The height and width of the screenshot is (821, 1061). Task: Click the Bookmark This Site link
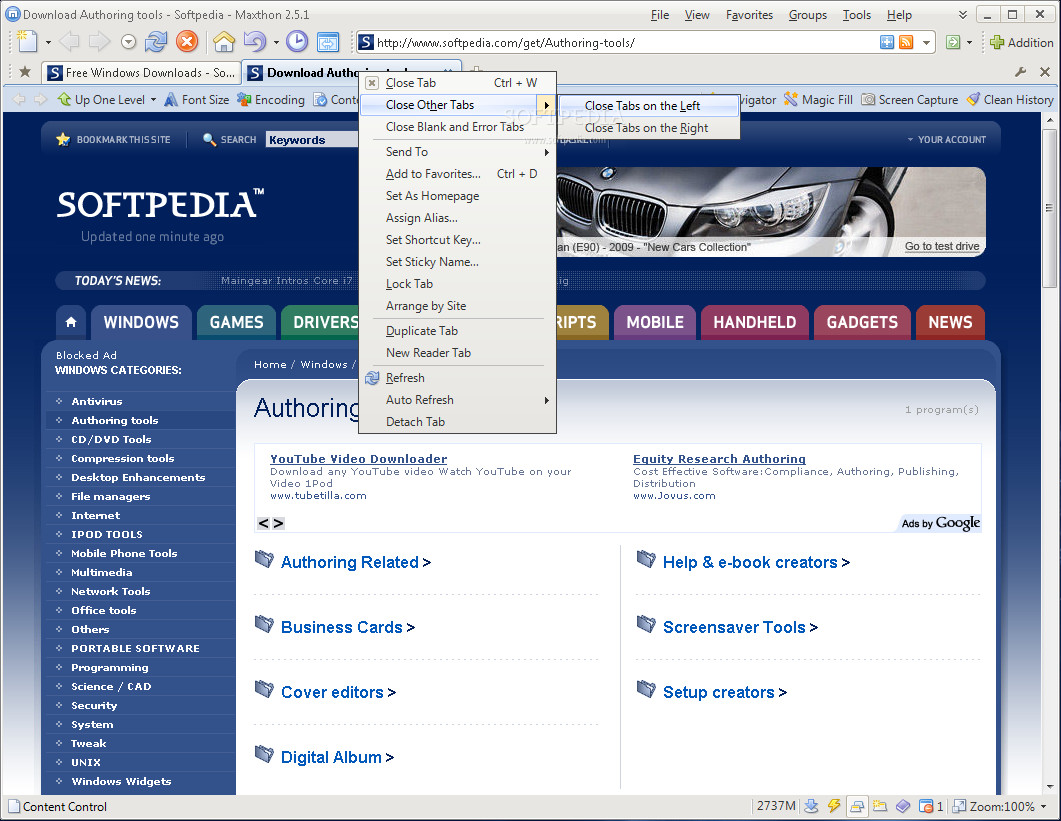pos(114,139)
